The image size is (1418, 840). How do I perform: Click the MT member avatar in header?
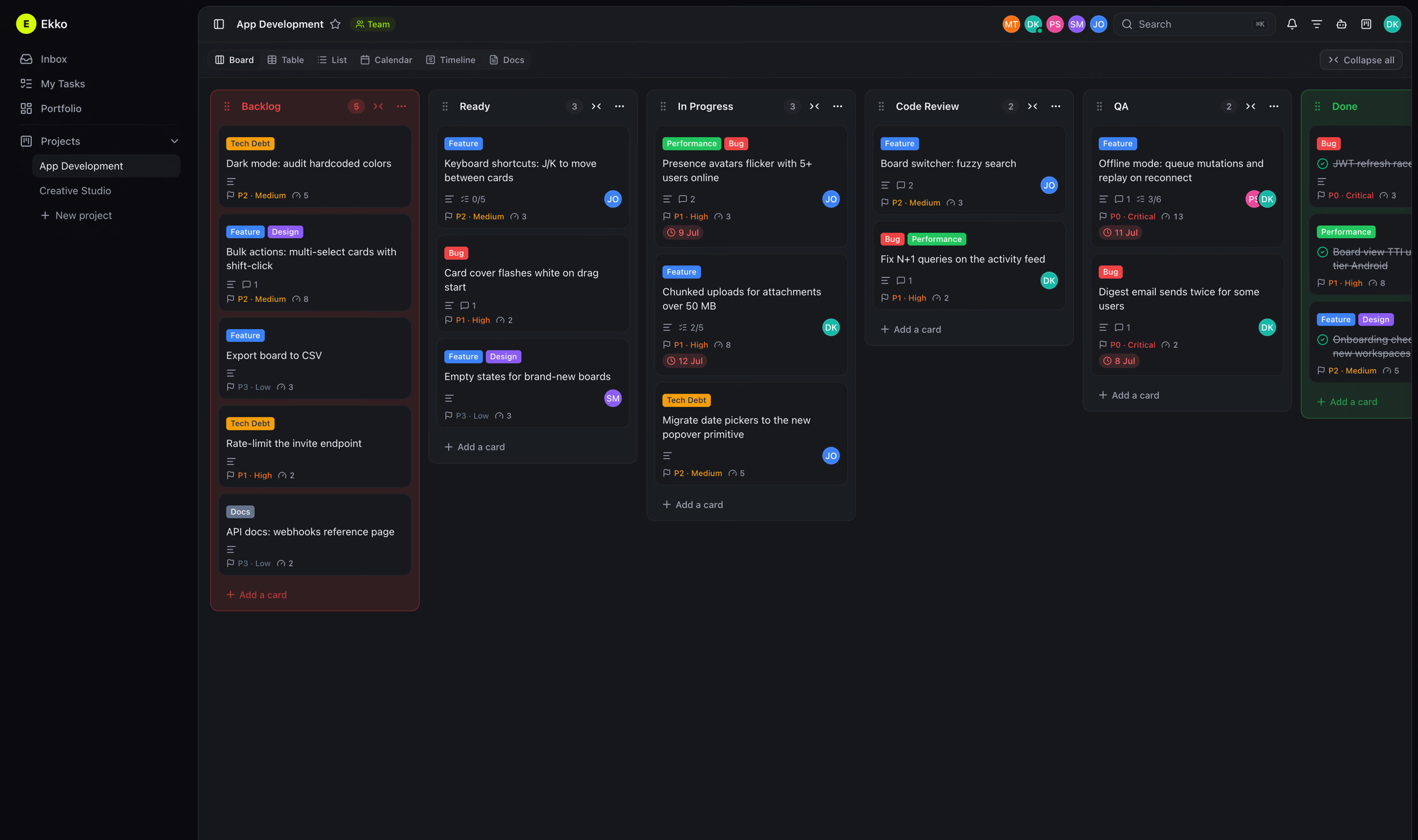(1011, 24)
